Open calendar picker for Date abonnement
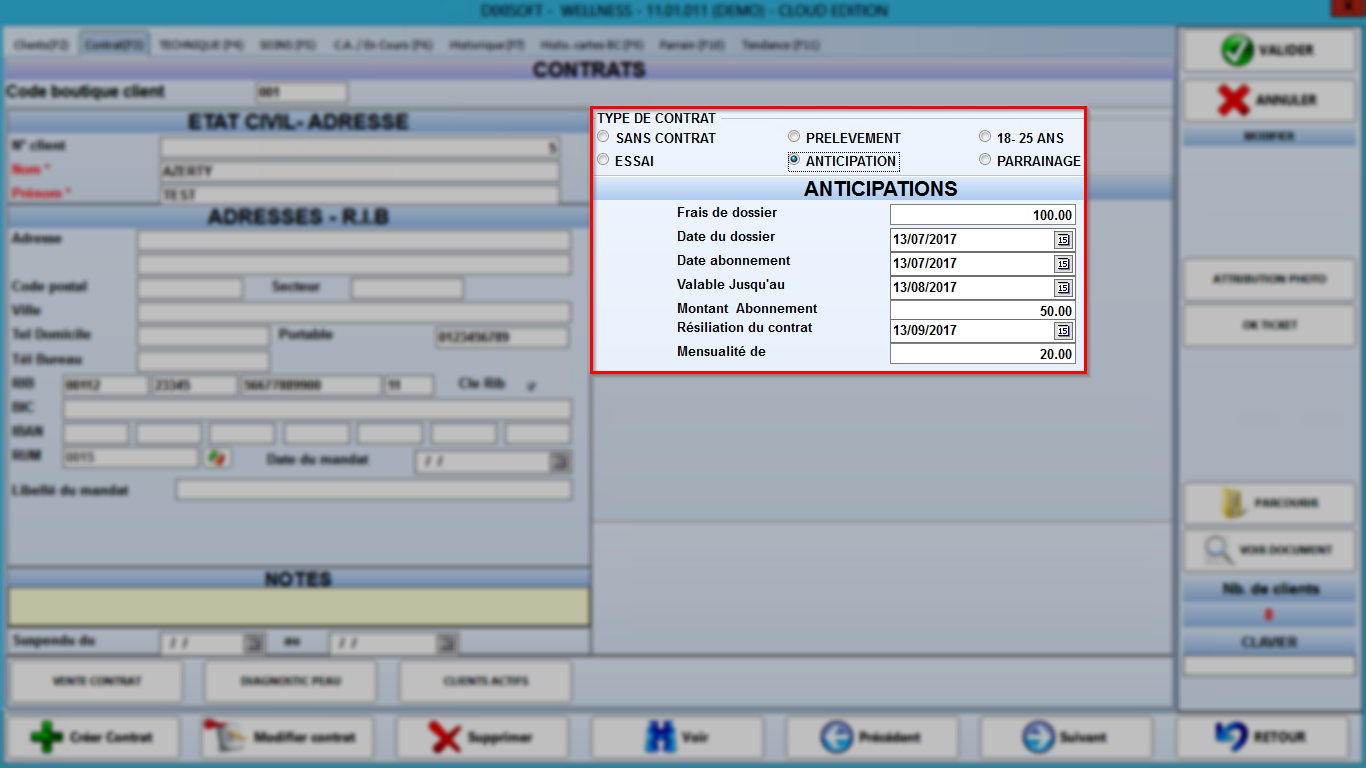This screenshot has width=1366, height=768. point(1063,264)
